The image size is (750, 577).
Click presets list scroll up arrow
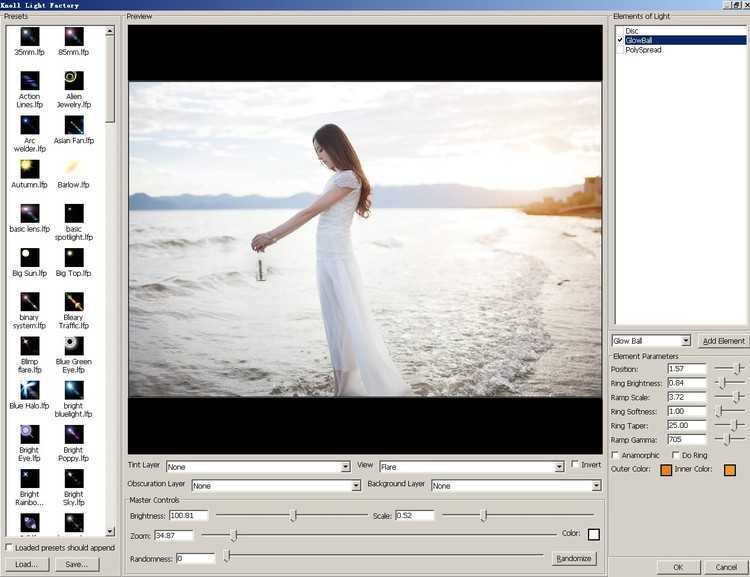click(110, 31)
